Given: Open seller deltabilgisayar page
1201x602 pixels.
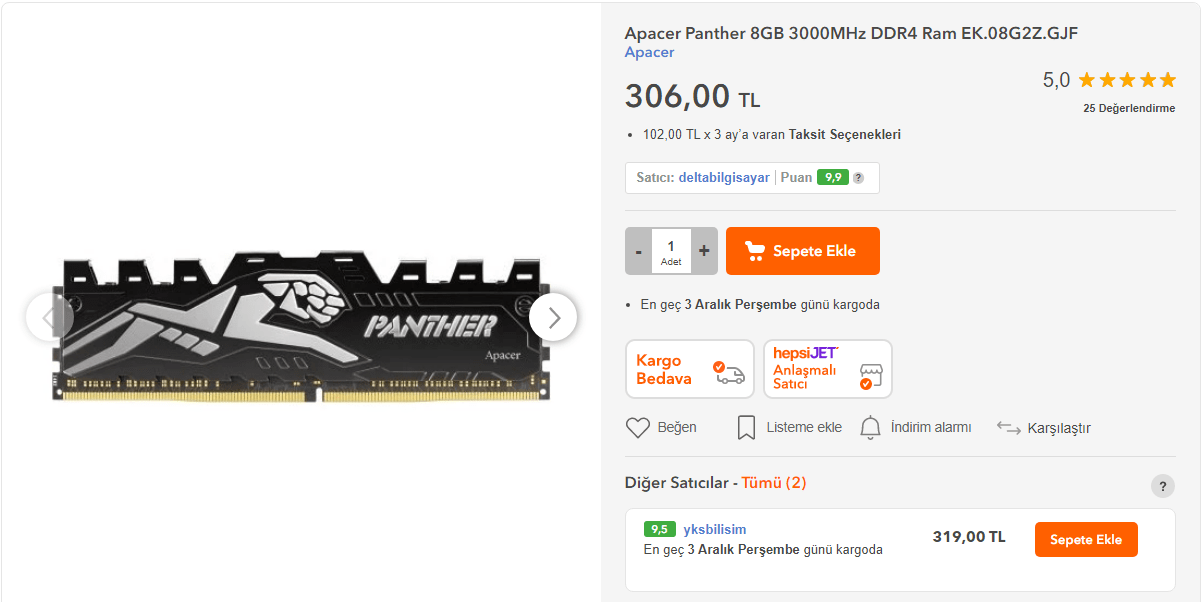Looking at the screenshot, I should click(724, 177).
